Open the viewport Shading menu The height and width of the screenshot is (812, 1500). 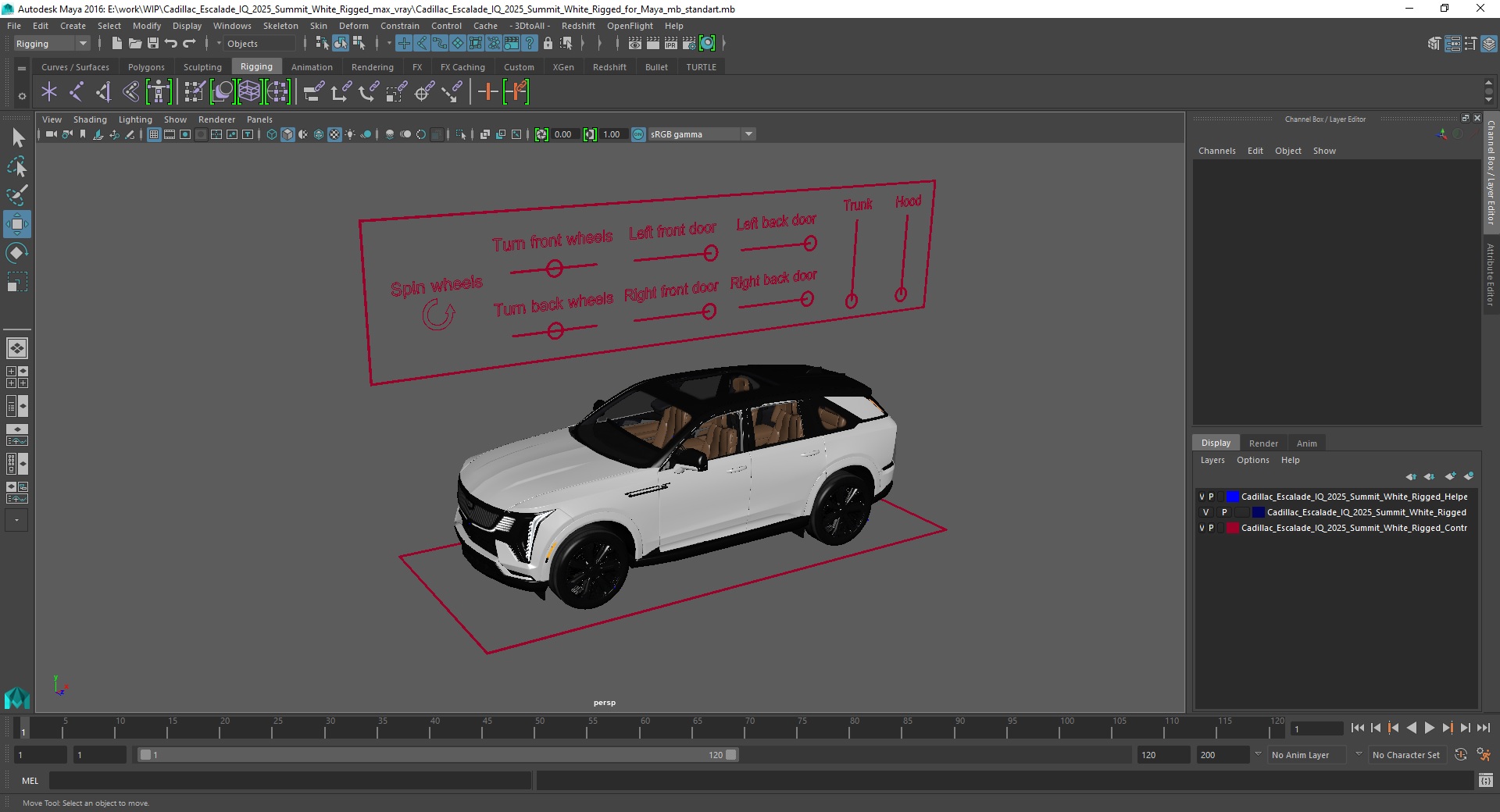[90, 119]
